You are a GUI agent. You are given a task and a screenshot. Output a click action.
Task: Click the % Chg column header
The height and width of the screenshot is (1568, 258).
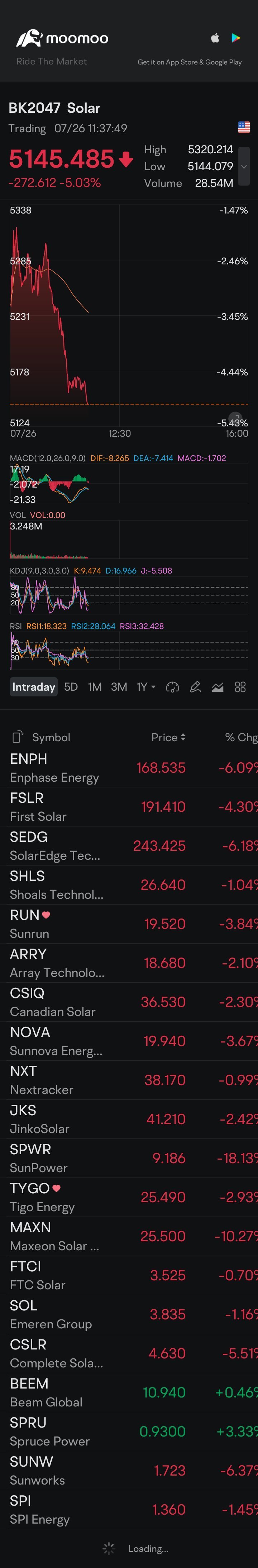point(241,737)
